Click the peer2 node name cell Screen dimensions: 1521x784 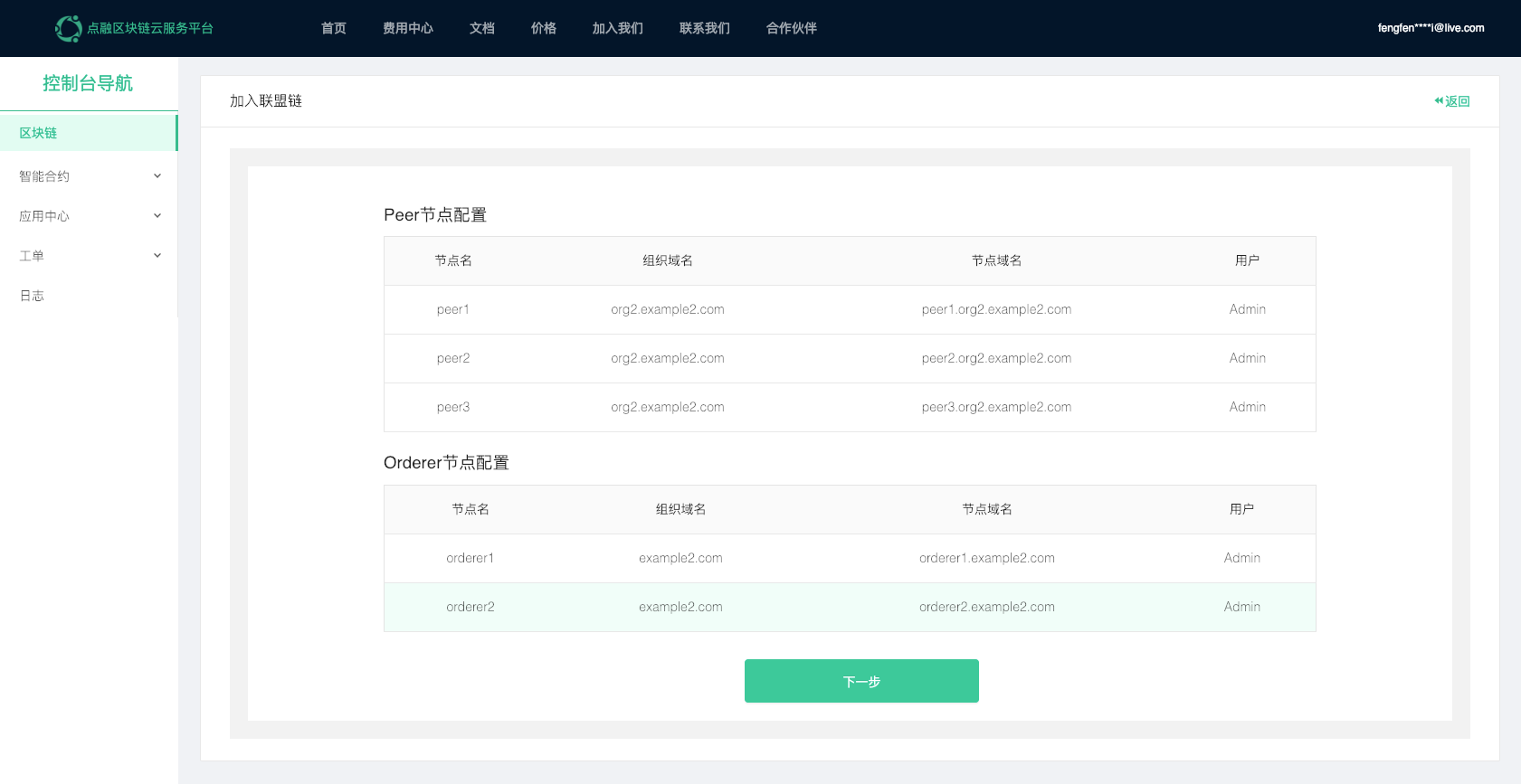(x=453, y=358)
